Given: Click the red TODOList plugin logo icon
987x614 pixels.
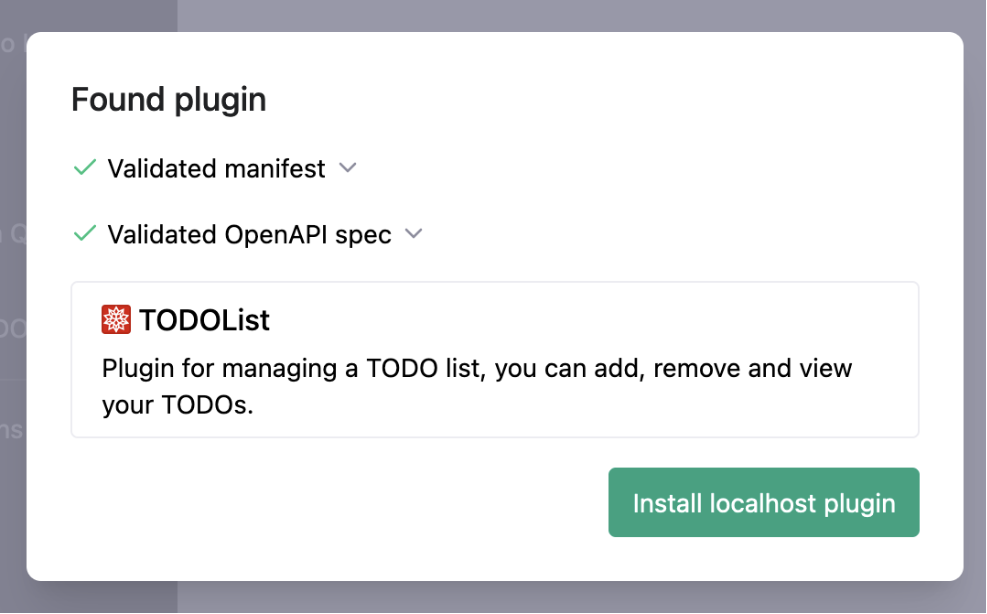Looking at the screenshot, I should (x=117, y=320).
